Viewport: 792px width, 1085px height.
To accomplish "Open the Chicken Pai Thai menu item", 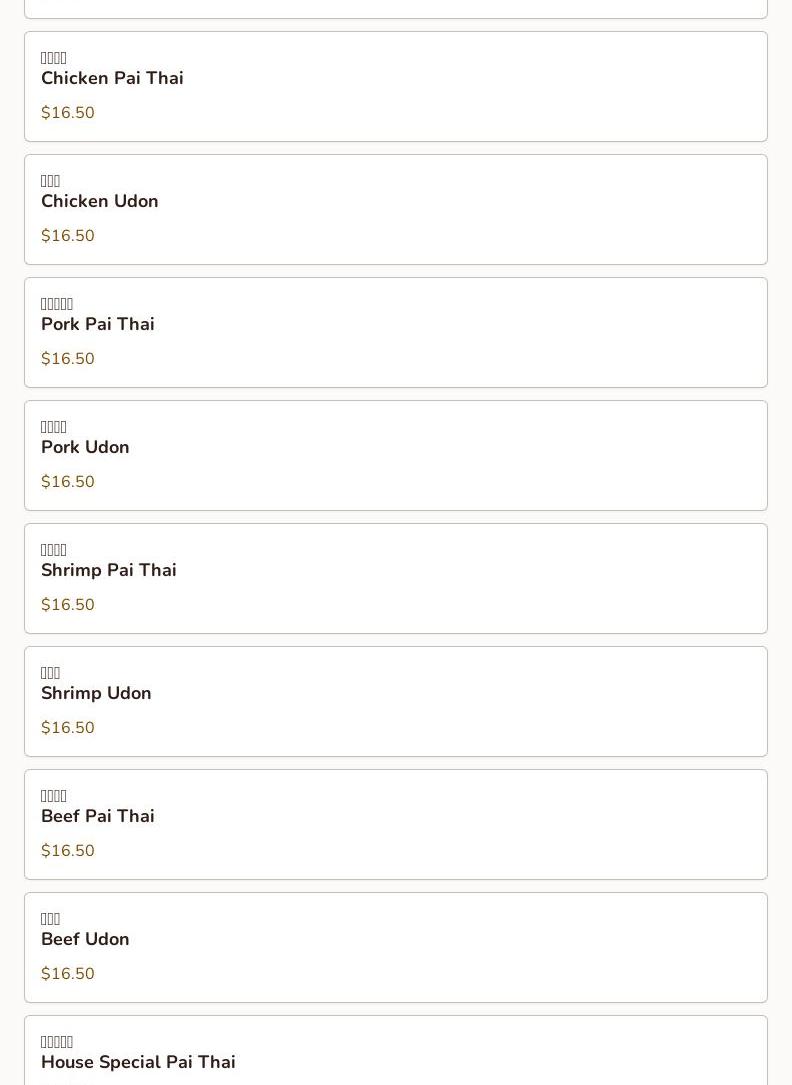I will pyautogui.click(x=112, y=78).
